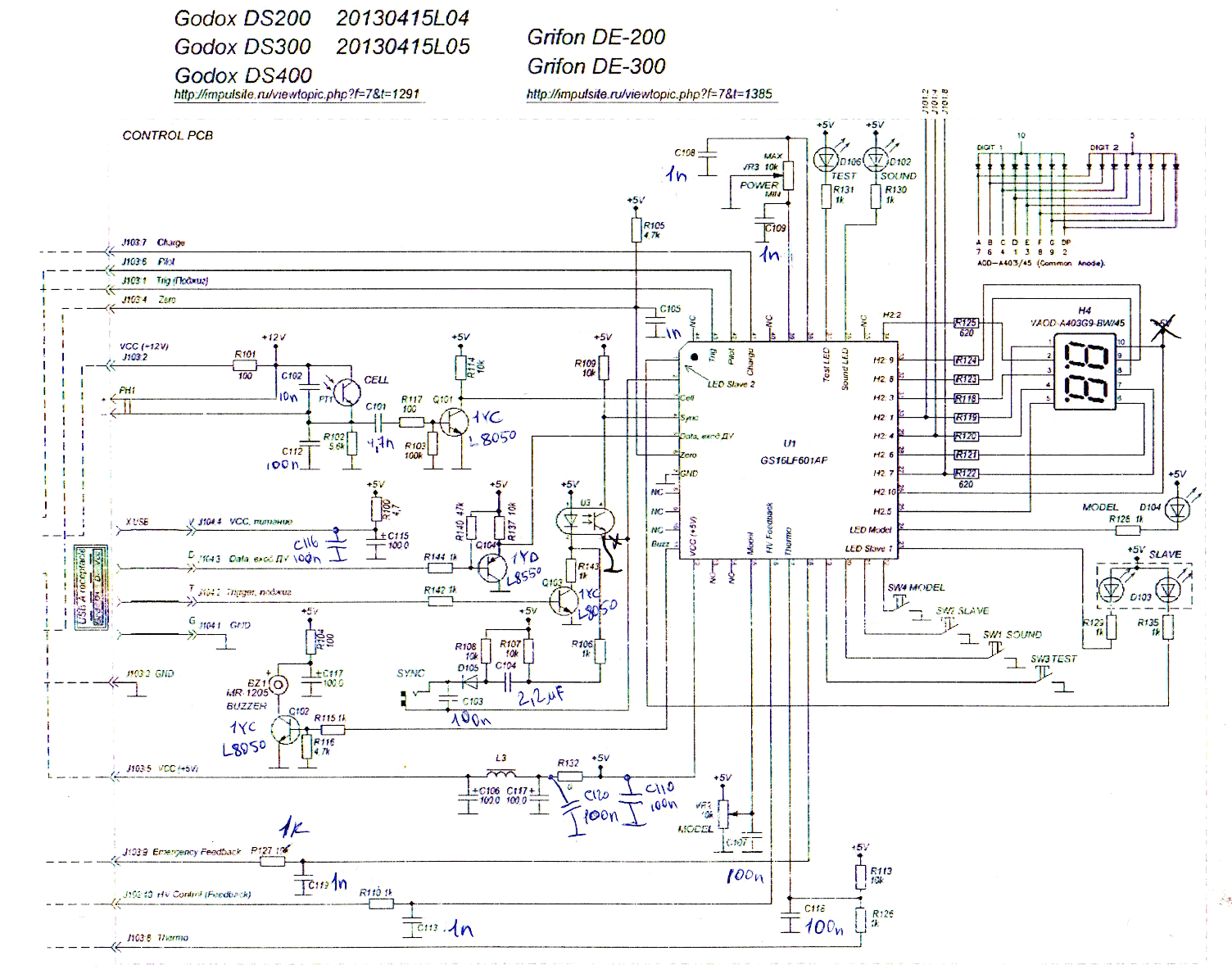This screenshot has height=974, width=1232.
Task: Click the R126 1k resistor label
Action: click(x=883, y=918)
